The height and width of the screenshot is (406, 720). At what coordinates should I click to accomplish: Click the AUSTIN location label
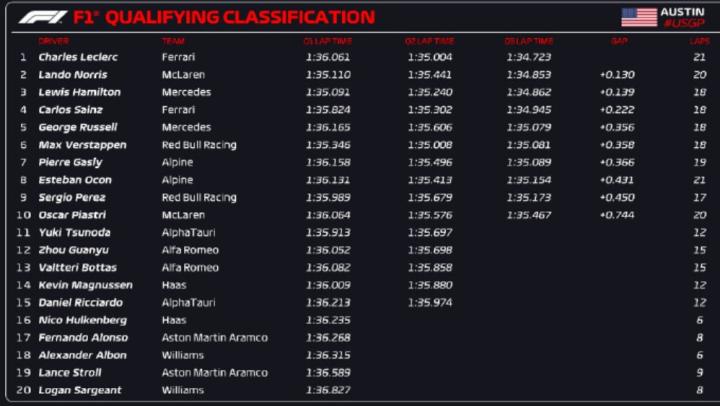click(x=682, y=11)
